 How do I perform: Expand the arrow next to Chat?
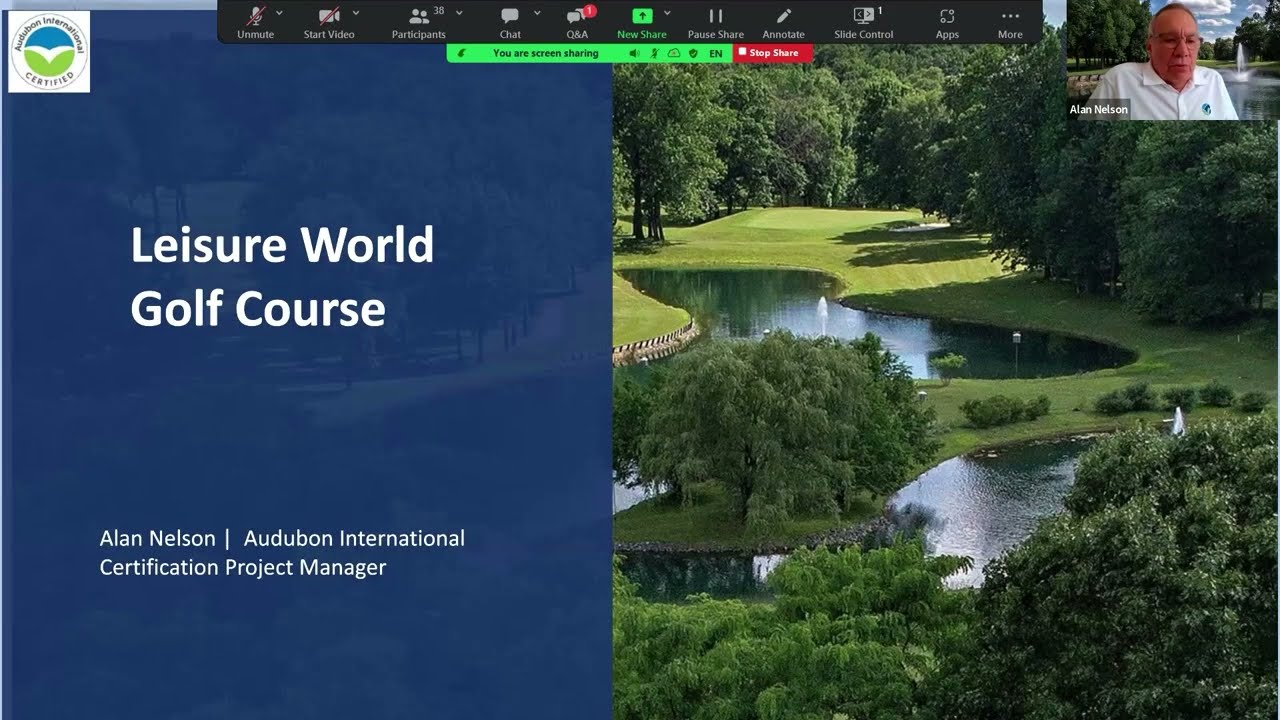click(x=537, y=13)
